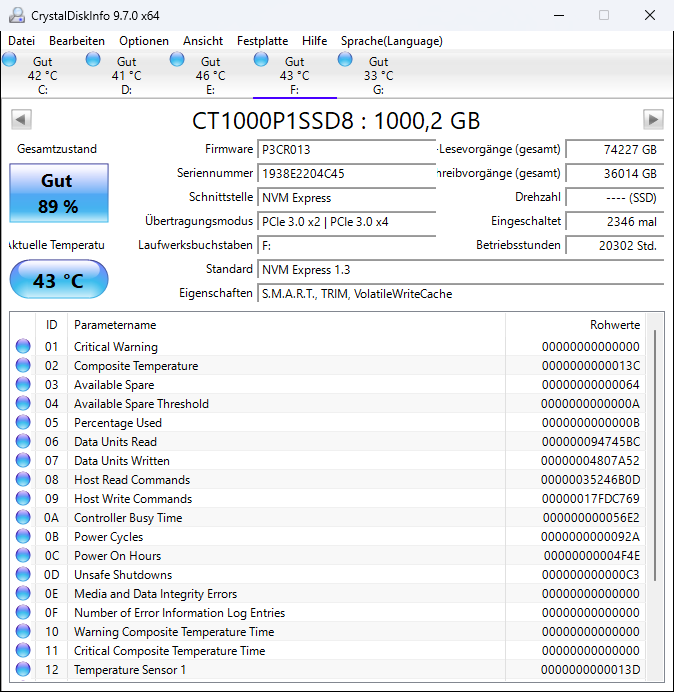Image resolution: width=674 pixels, height=692 pixels.
Task: Click status orb of Media and Data Integrity Errors
Action: tap(23, 593)
